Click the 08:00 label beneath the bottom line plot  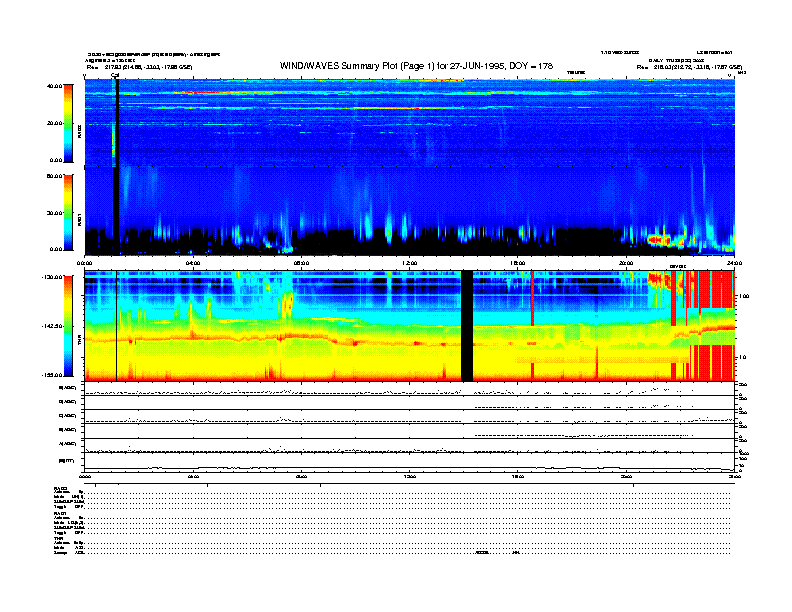302,476
